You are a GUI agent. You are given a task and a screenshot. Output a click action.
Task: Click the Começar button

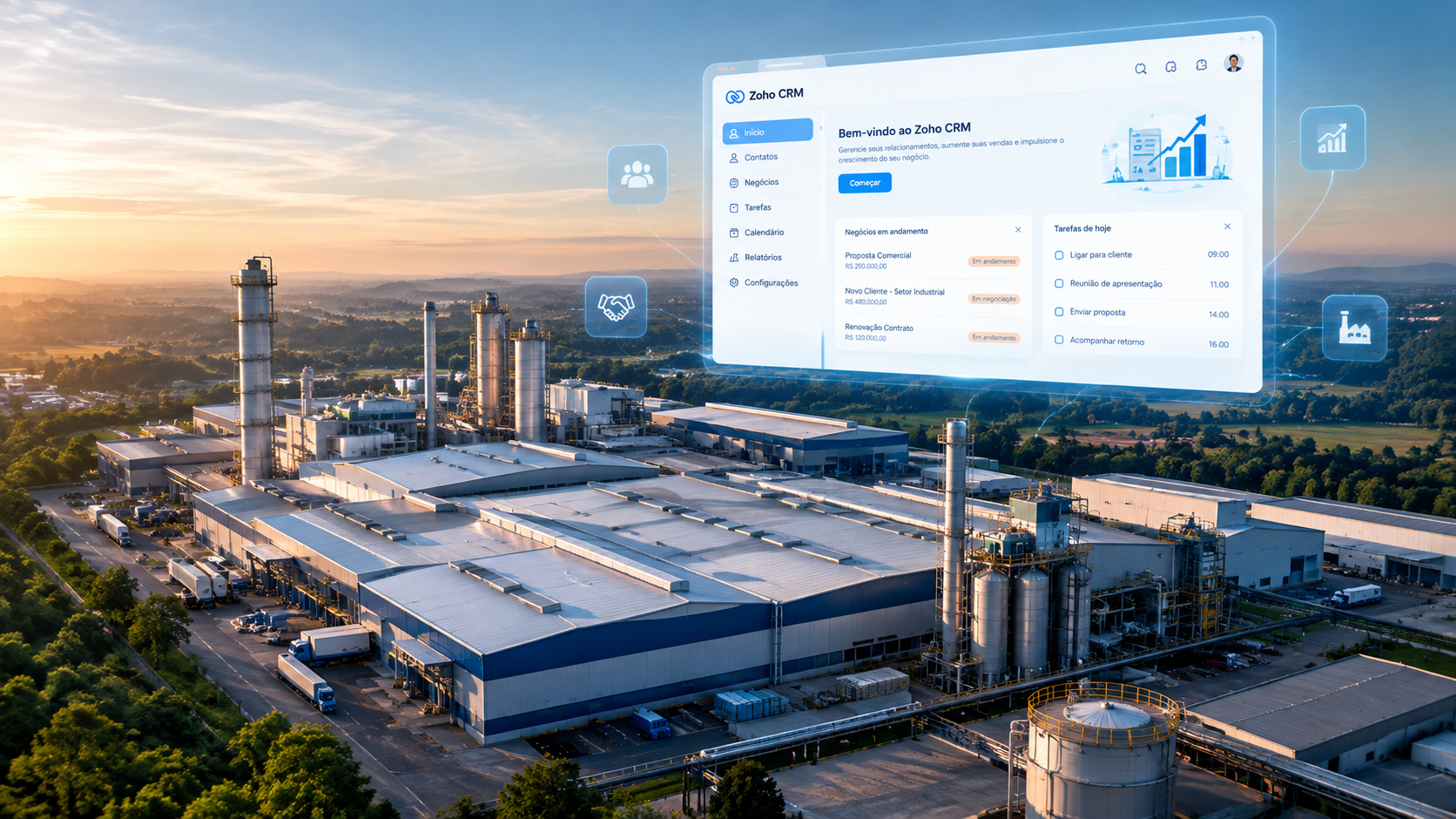coord(865,183)
